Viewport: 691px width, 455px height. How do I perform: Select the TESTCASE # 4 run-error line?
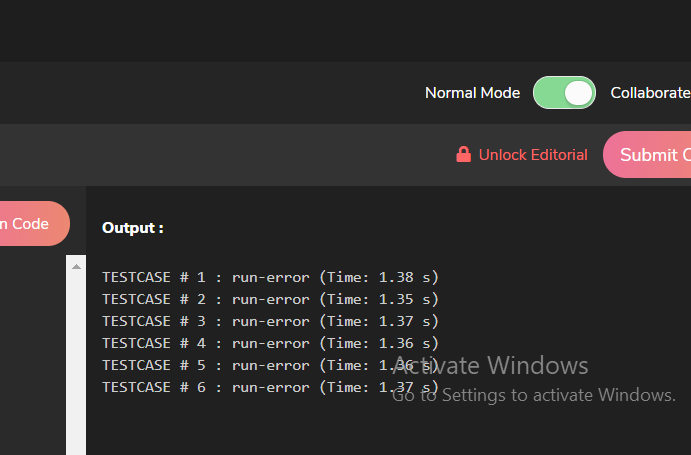(270, 343)
